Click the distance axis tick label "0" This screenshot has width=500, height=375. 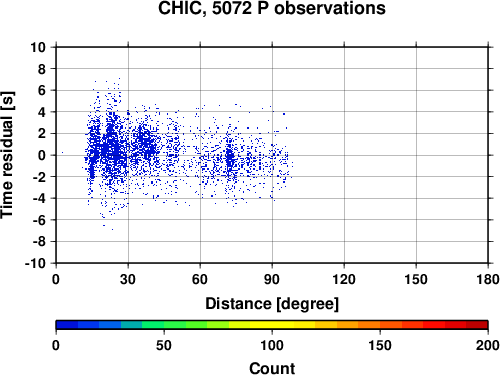(56, 279)
